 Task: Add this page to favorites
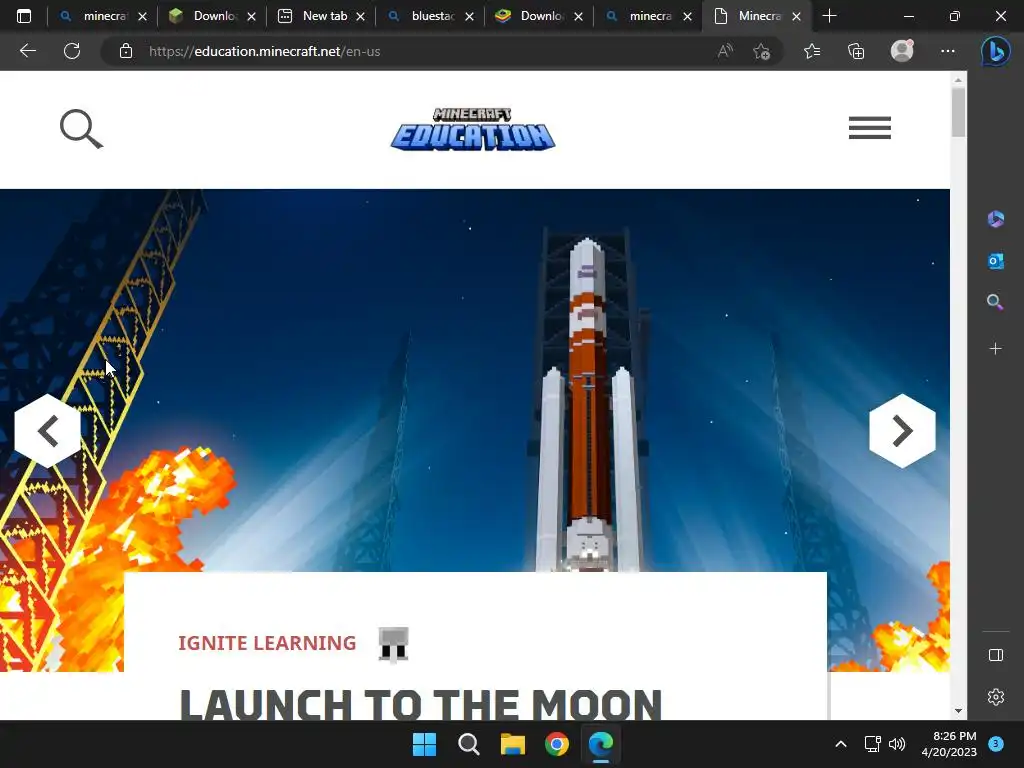click(x=761, y=51)
